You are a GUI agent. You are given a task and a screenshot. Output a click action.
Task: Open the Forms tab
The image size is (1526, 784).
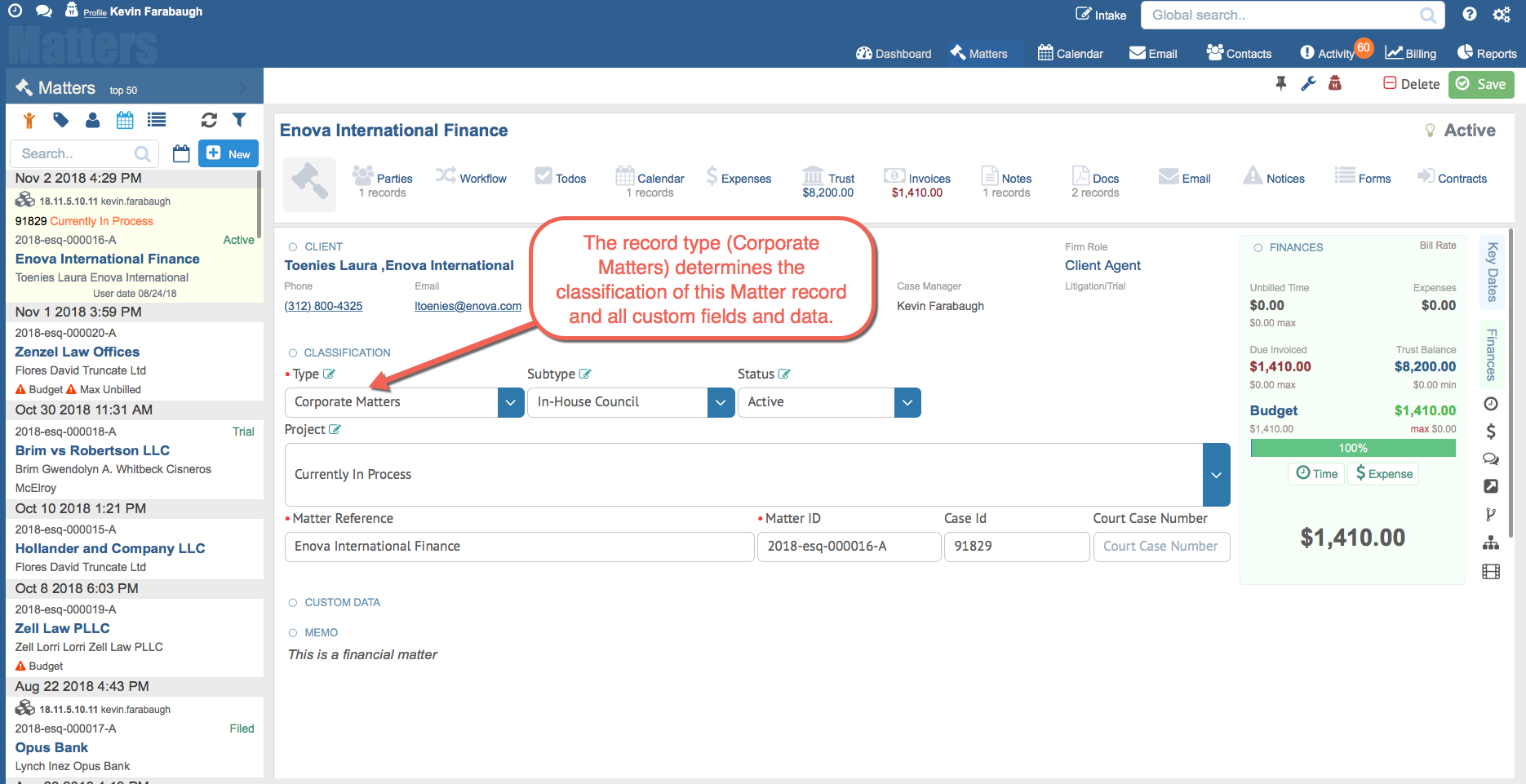1363,177
